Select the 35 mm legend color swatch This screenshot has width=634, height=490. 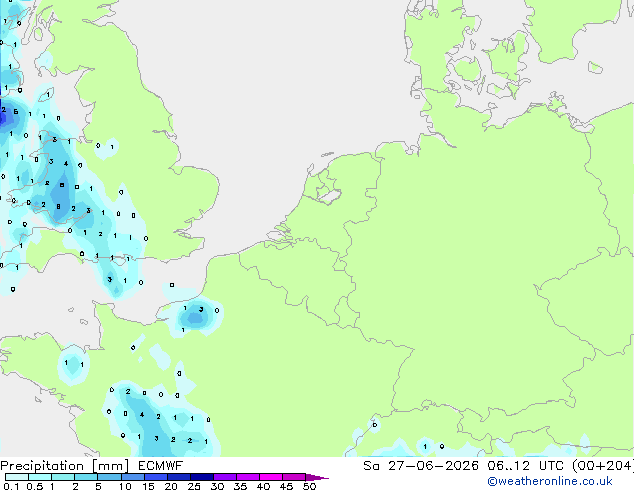click(247, 477)
